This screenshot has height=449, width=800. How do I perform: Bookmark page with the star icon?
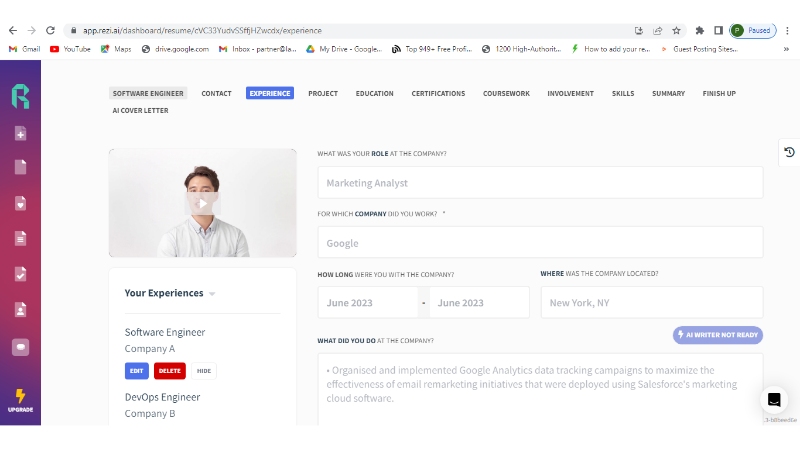pos(676,31)
